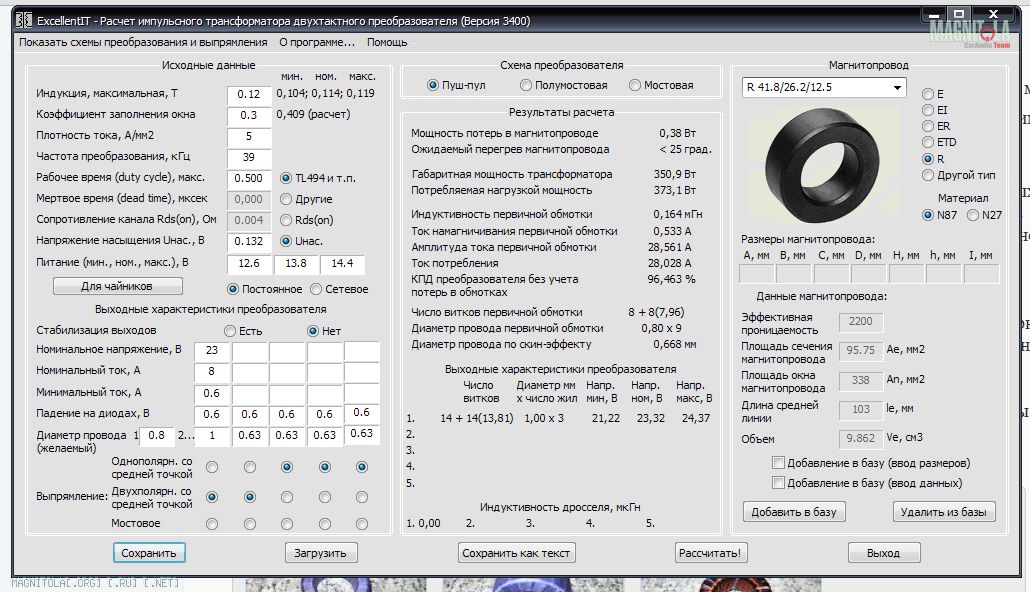Click the 'Частота преобразования' field with 39
This screenshot has height=592, width=1030.
249,158
